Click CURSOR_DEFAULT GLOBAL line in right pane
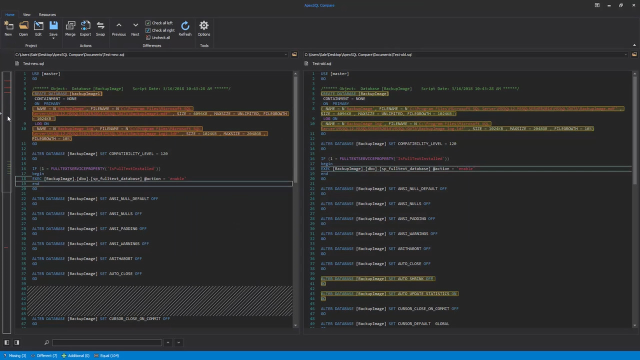The width and height of the screenshot is (640, 360). click(384, 323)
